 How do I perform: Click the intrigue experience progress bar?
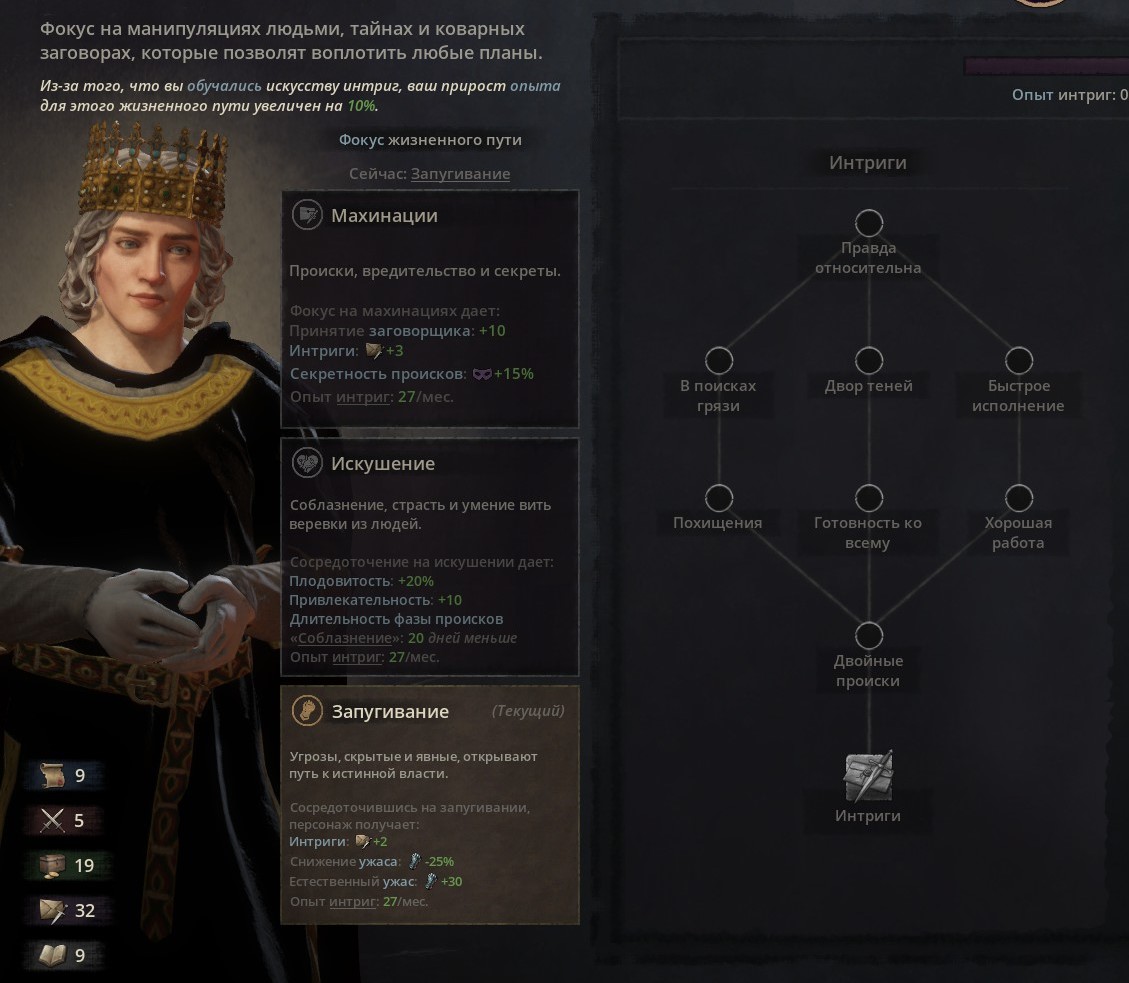click(1045, 66)
